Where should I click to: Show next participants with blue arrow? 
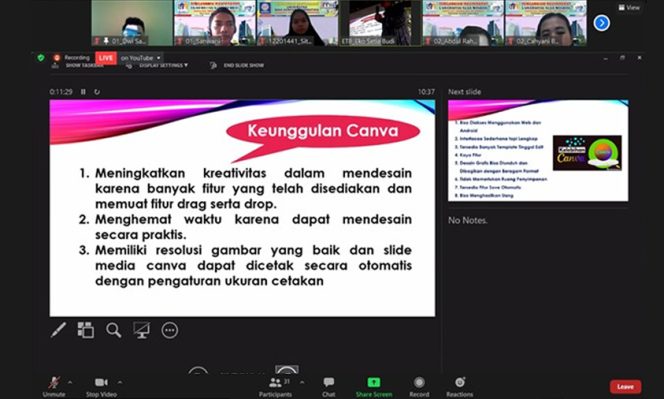[601, 23]
